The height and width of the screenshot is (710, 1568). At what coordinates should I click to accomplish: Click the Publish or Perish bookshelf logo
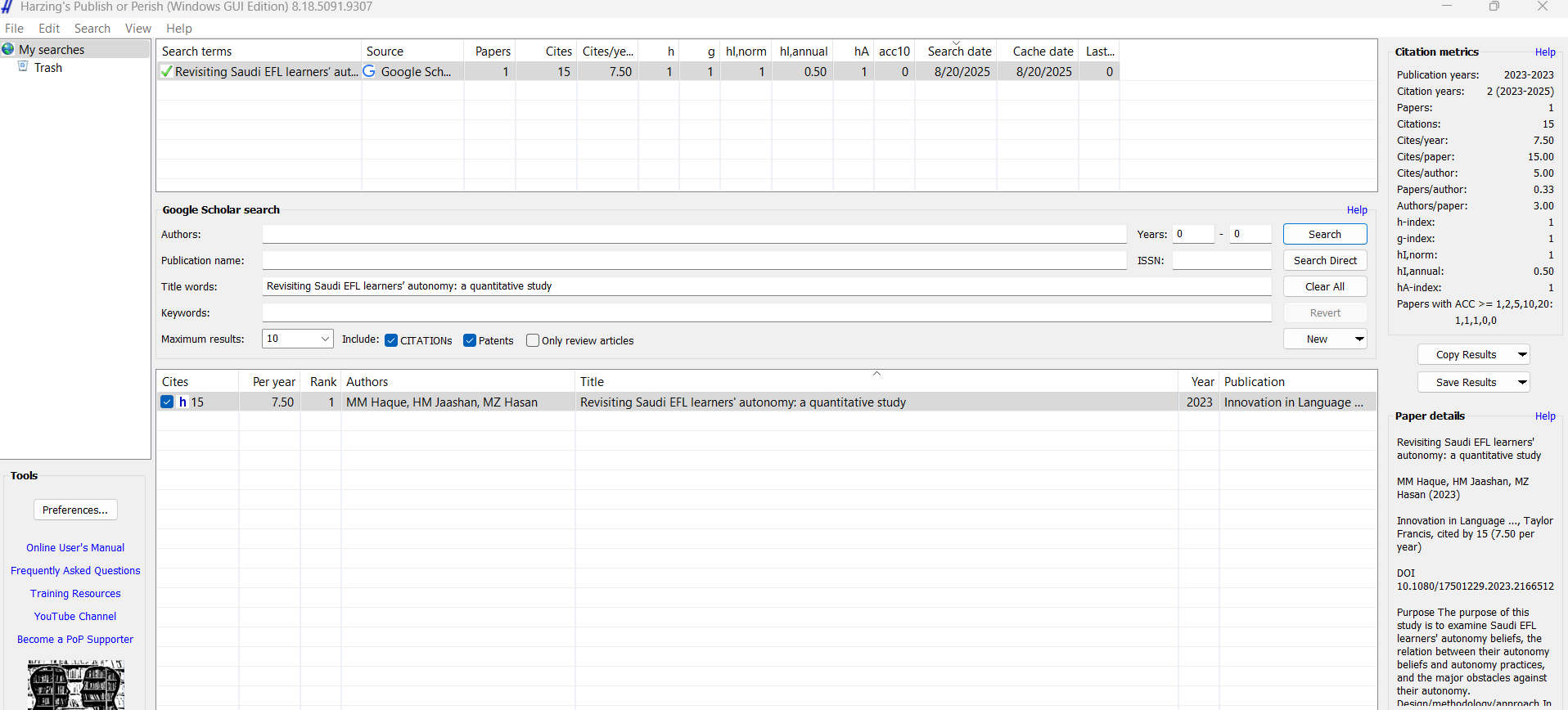[76, 685]
